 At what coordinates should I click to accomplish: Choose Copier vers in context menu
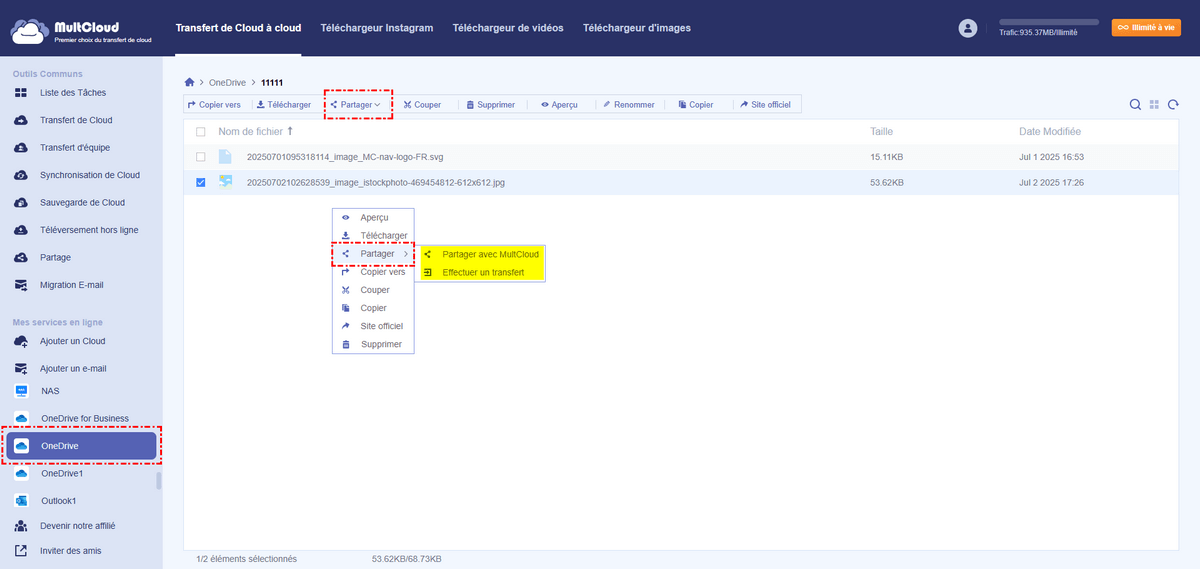click(373, 272)
